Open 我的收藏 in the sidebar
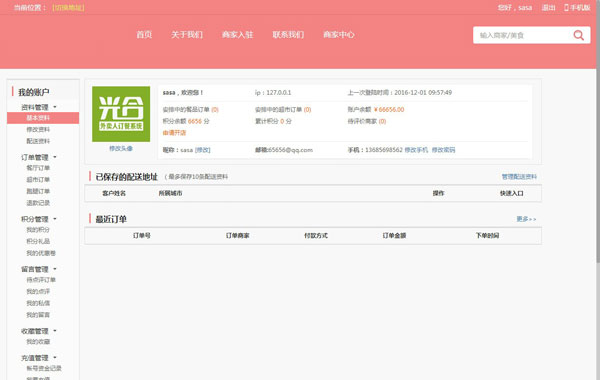This screenshot has height=380, width=600. [x=38, y=342]
